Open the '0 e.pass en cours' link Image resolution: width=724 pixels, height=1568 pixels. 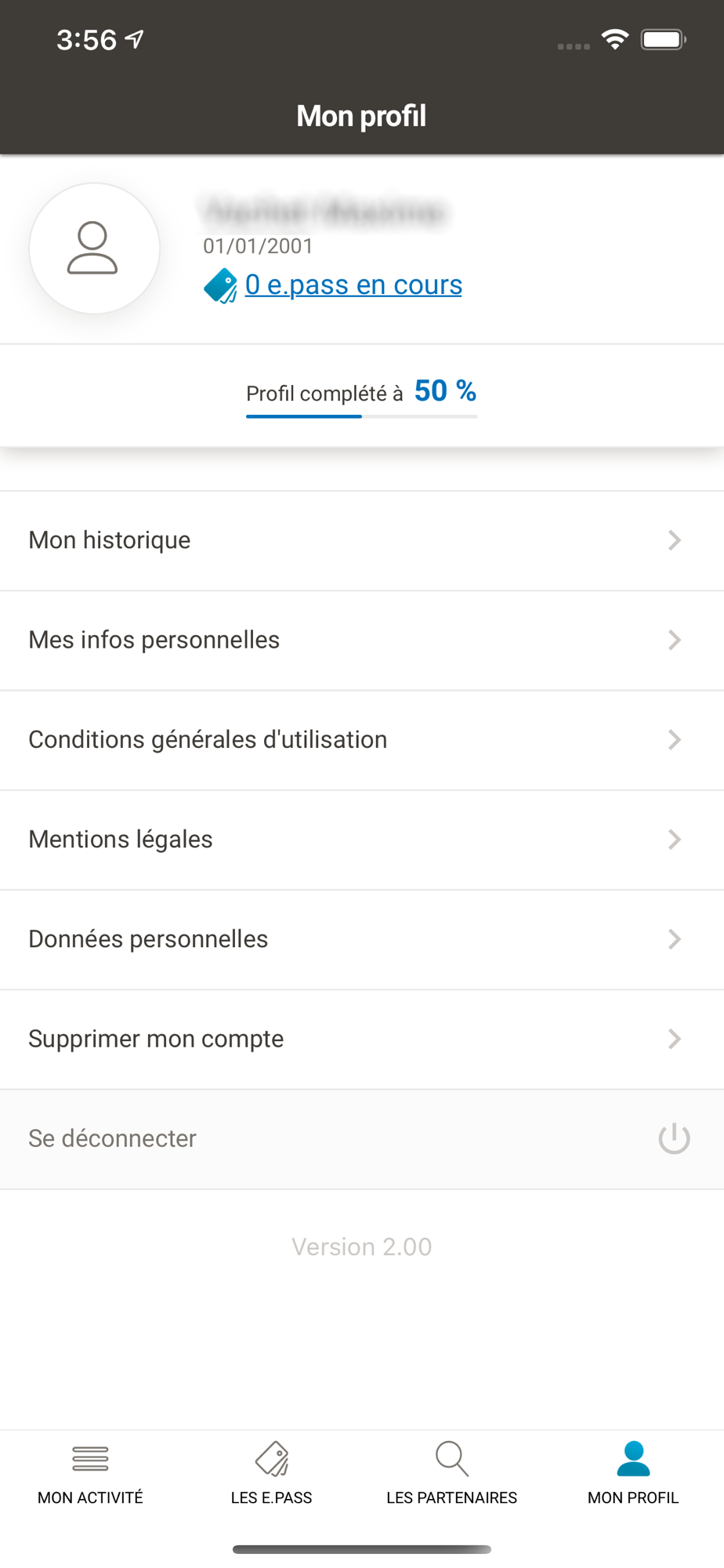[353, 285]
